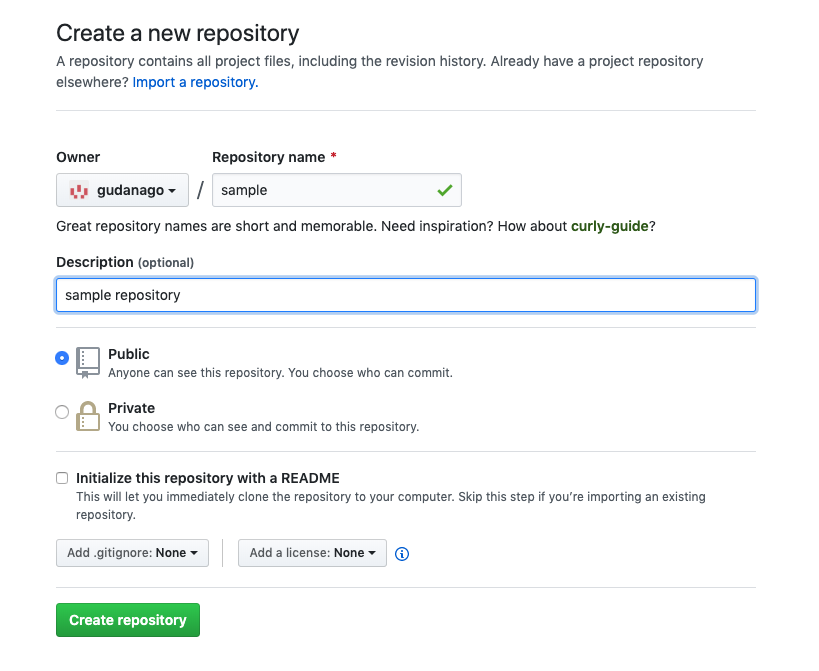The height and width of the screenshot is (671, 819).
Task: Expand the Add .gitignore dropdown
Action: coord(132,552)
